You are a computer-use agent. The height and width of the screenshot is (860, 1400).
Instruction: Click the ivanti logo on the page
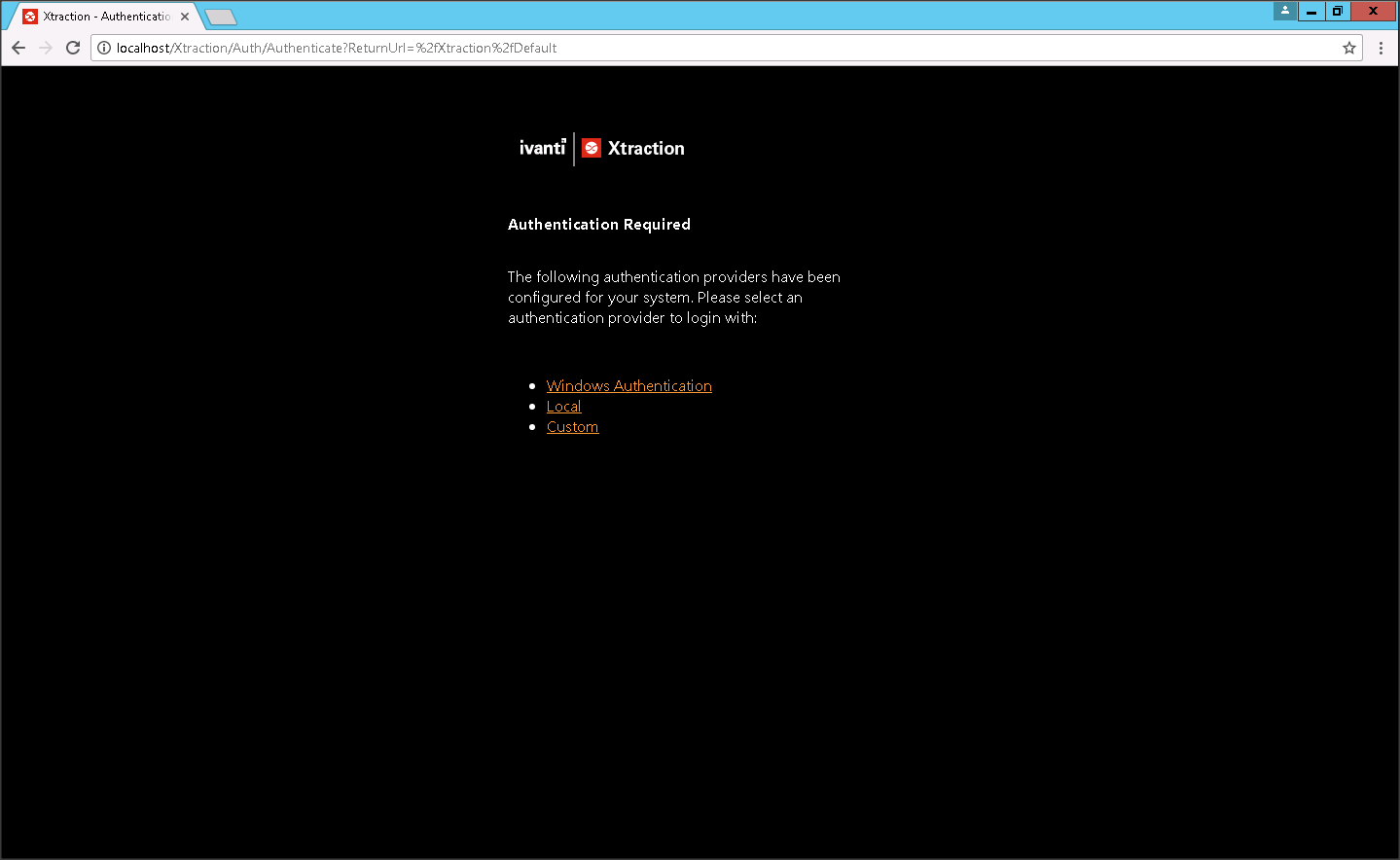[x=542, y=148]
